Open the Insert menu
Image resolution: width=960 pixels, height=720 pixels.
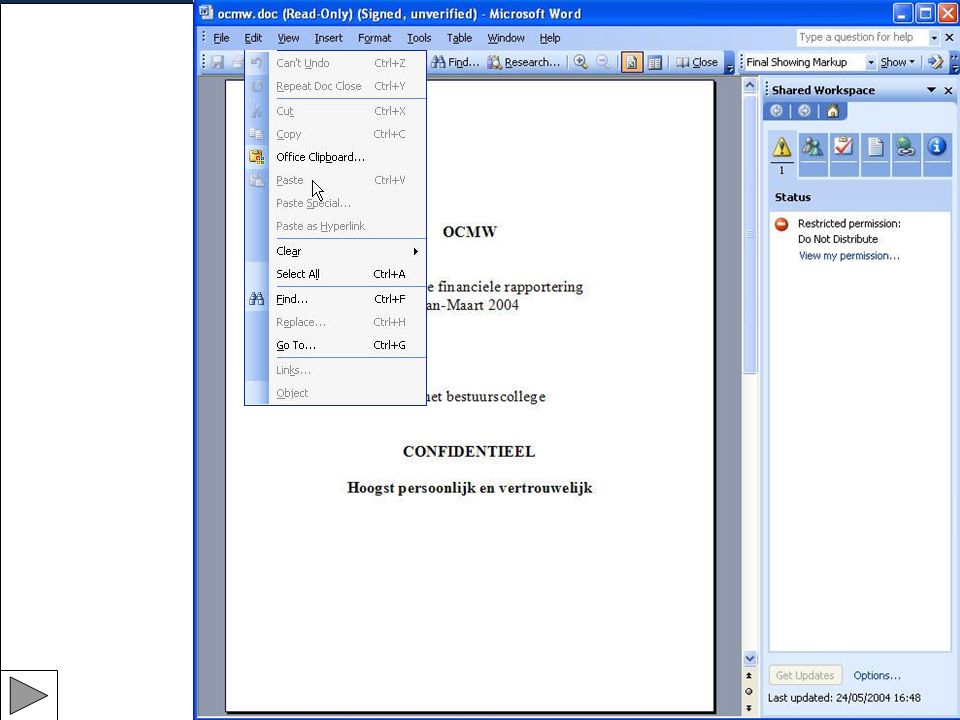pyautogui.click(x=329, y=38)
